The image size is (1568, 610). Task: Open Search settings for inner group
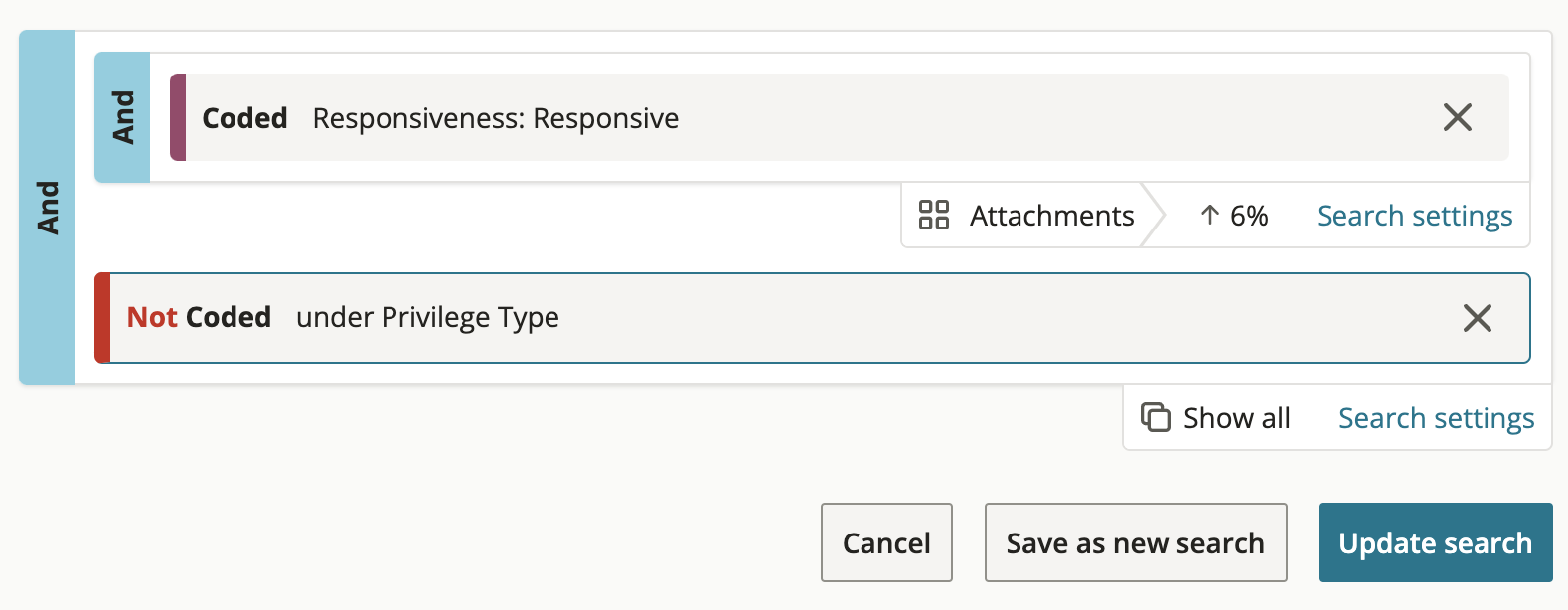[x=1414, y=216]
